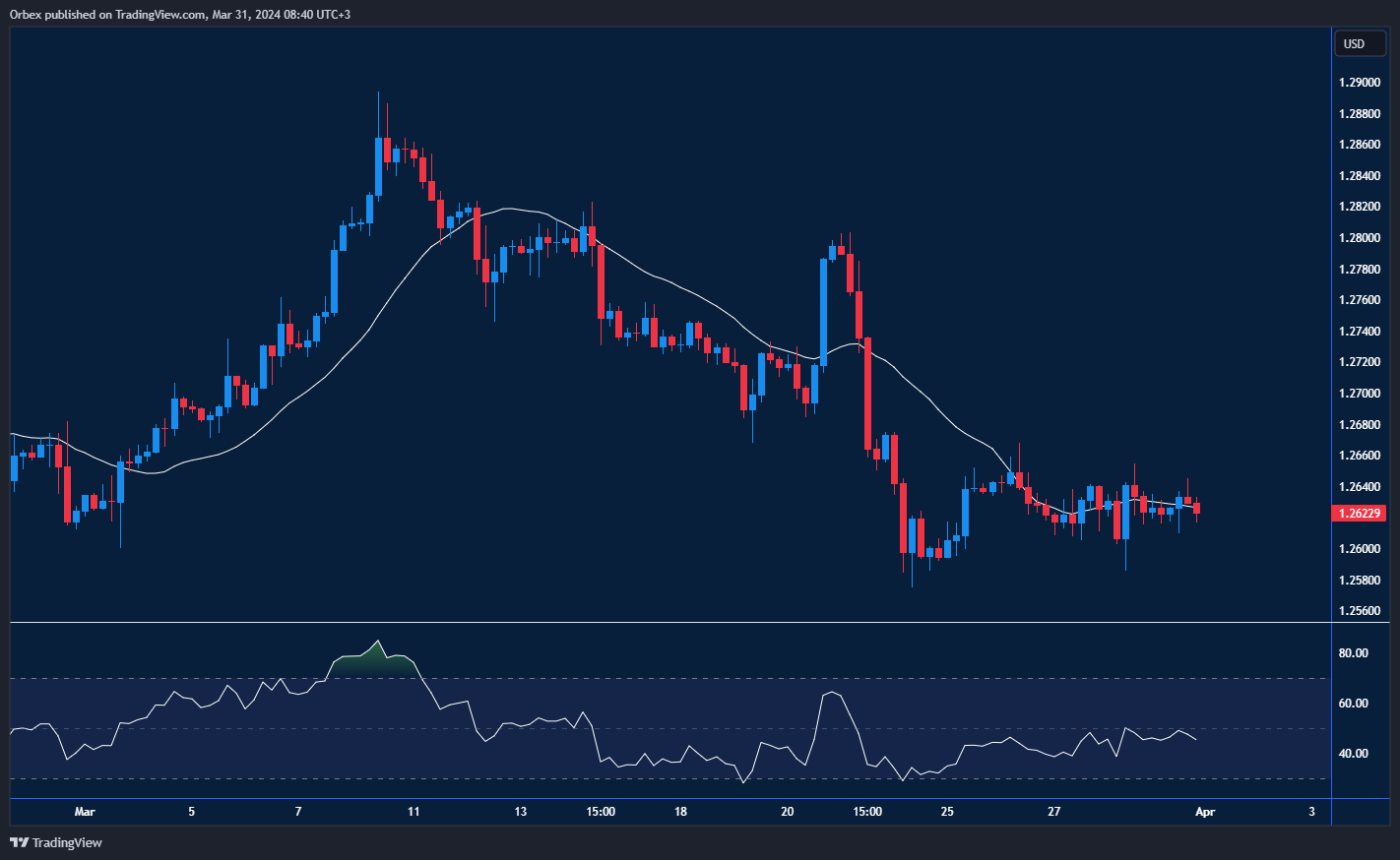
Task: Toggle the 80.00 RSI level line
Action: pyautogui.click(x=1354, y=651)
